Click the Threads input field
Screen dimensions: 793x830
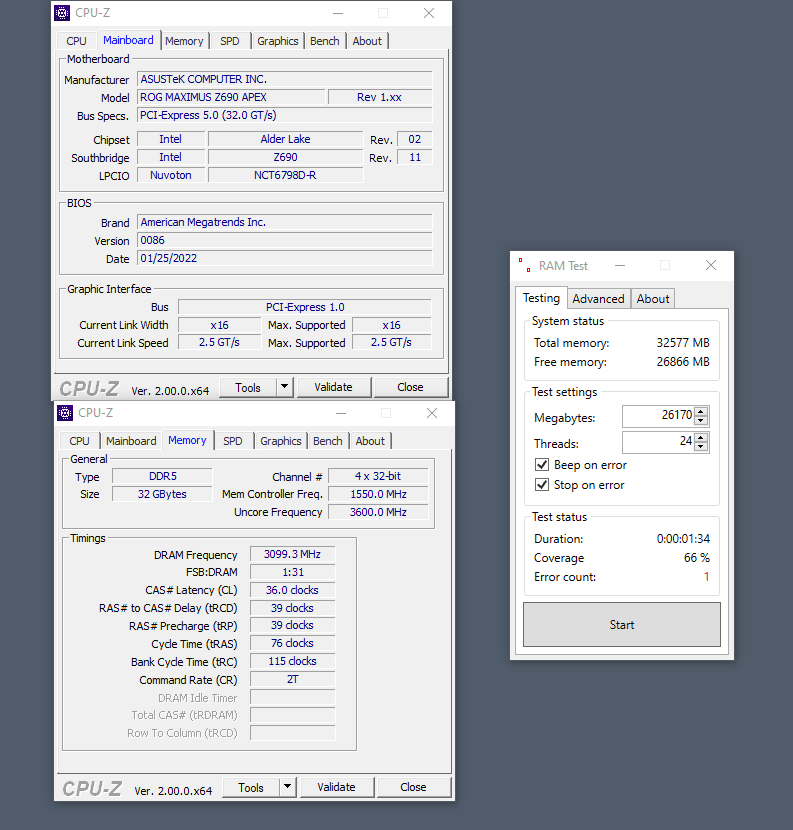pyautogui.click(x=659, y=442)
